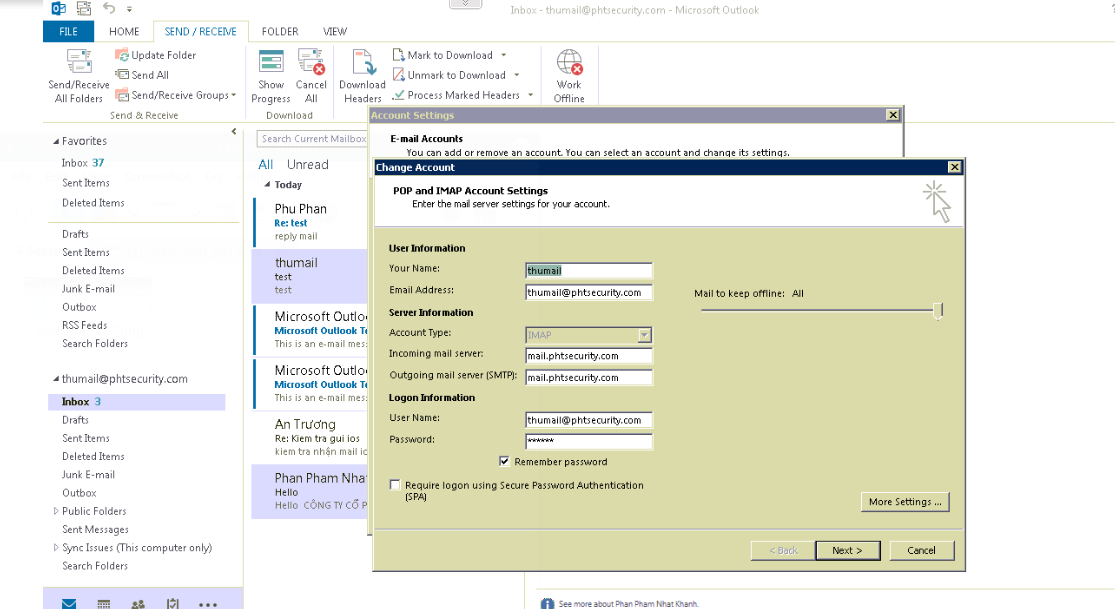Click the Email Address input field
Viewport: 1115px width, 609px height.
(589, 292)
